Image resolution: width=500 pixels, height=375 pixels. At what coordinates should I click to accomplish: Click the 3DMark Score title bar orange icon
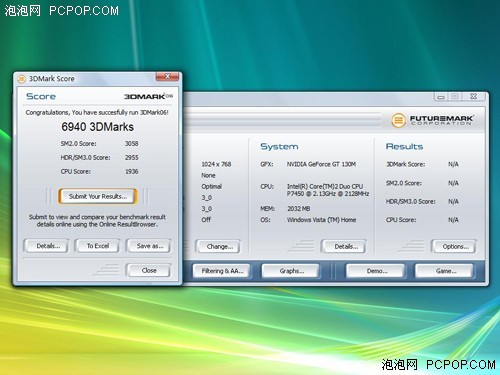pyautogui.click(x=21, y=79)
